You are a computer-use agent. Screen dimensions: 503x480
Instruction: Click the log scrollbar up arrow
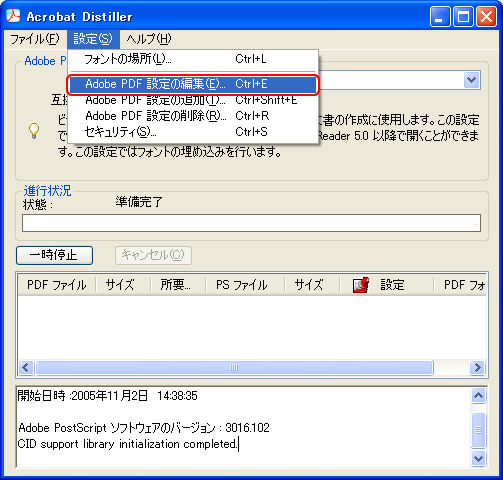pos(479,396)
